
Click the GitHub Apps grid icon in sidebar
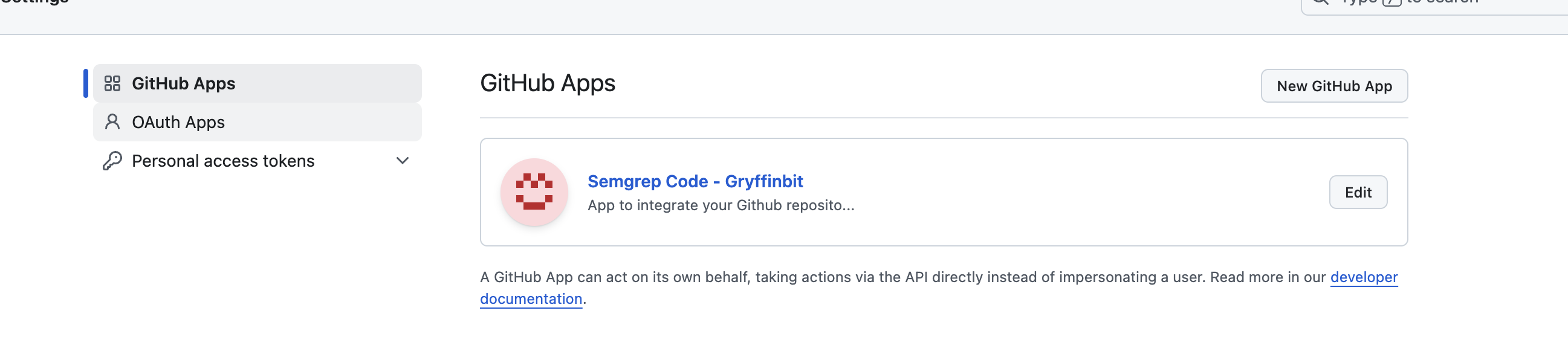pyautogui.click(x=112, y=83)
